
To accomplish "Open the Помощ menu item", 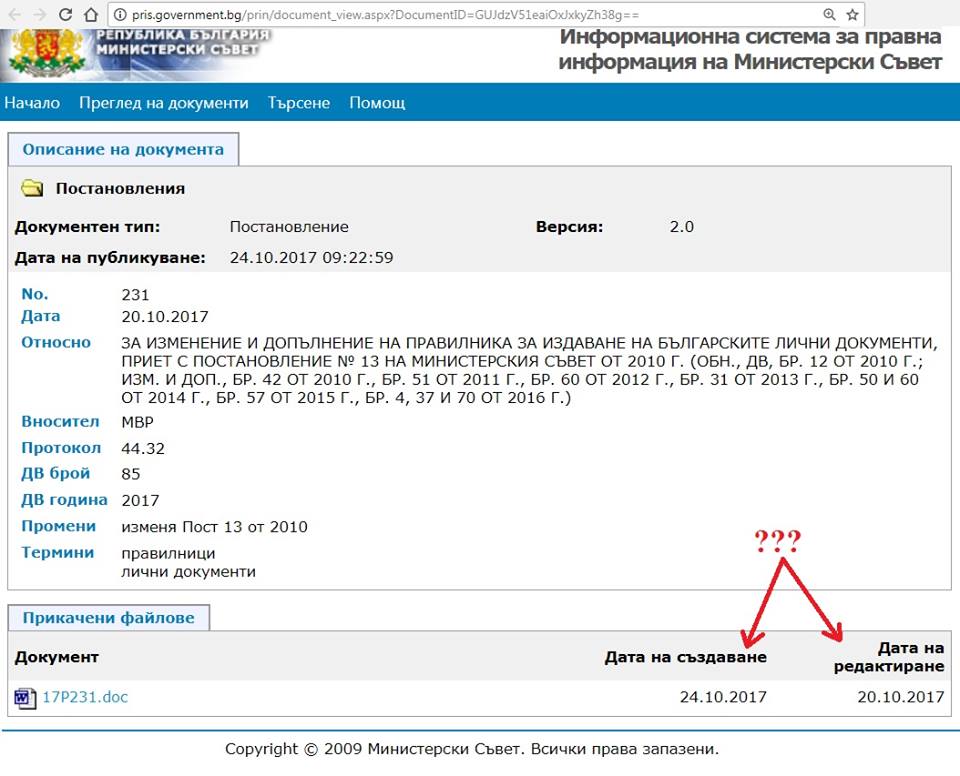I will (377, 103).
